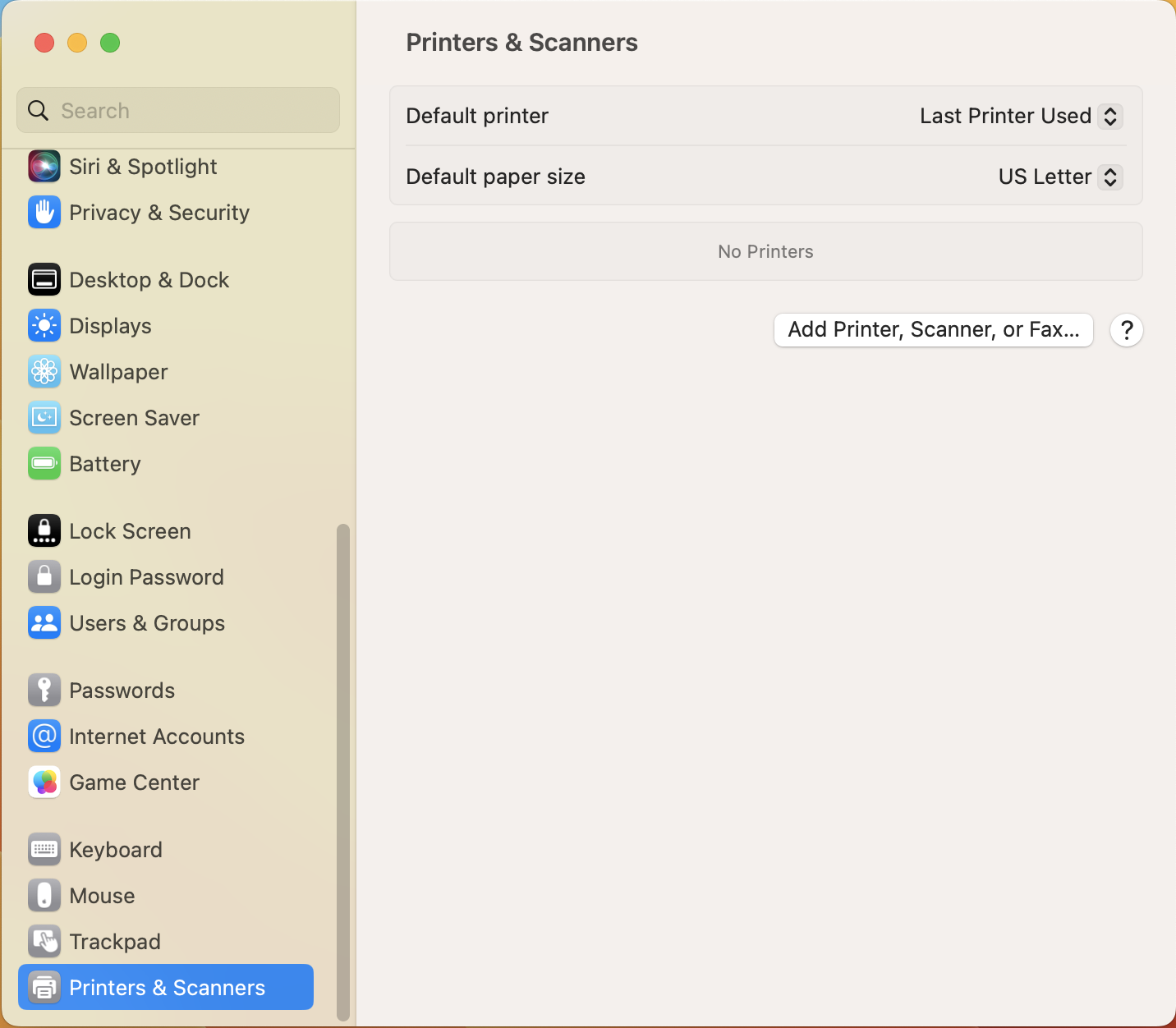Open Privacy & Security settings label
1176x1028 pixels.
[159, 213]
